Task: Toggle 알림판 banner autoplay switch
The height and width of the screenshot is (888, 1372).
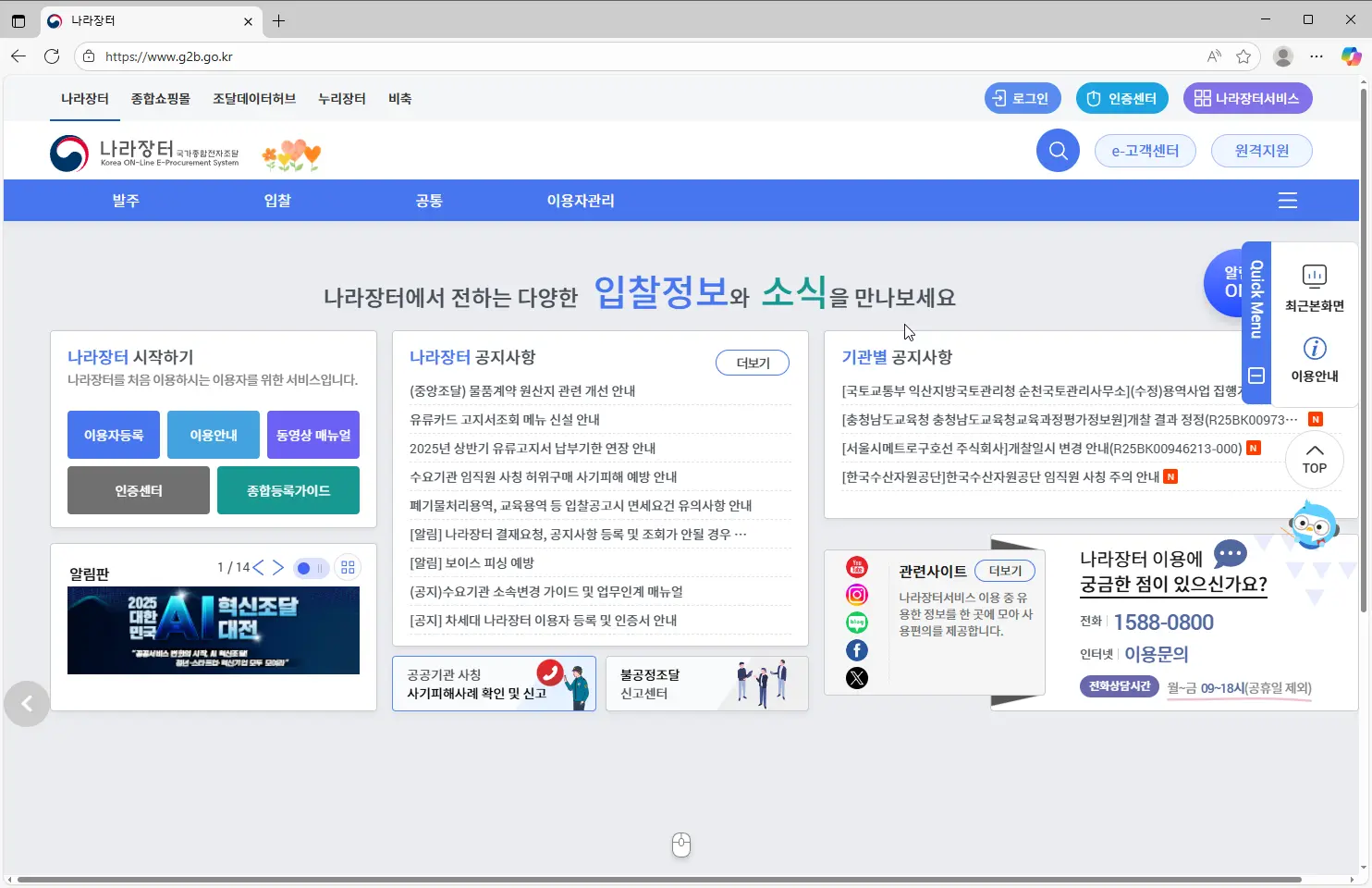Action: (311, 568)
